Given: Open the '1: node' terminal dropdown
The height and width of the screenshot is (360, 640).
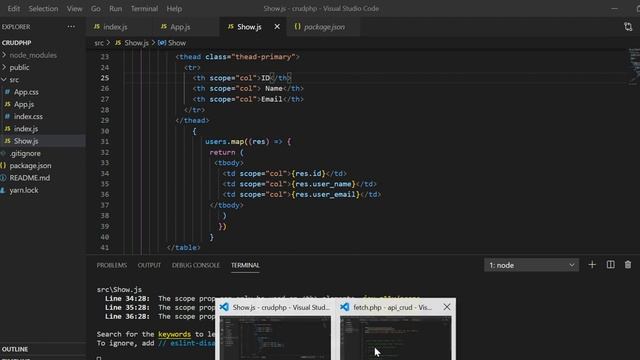Looking at the screenshot, I should click(x=531, y=265).
